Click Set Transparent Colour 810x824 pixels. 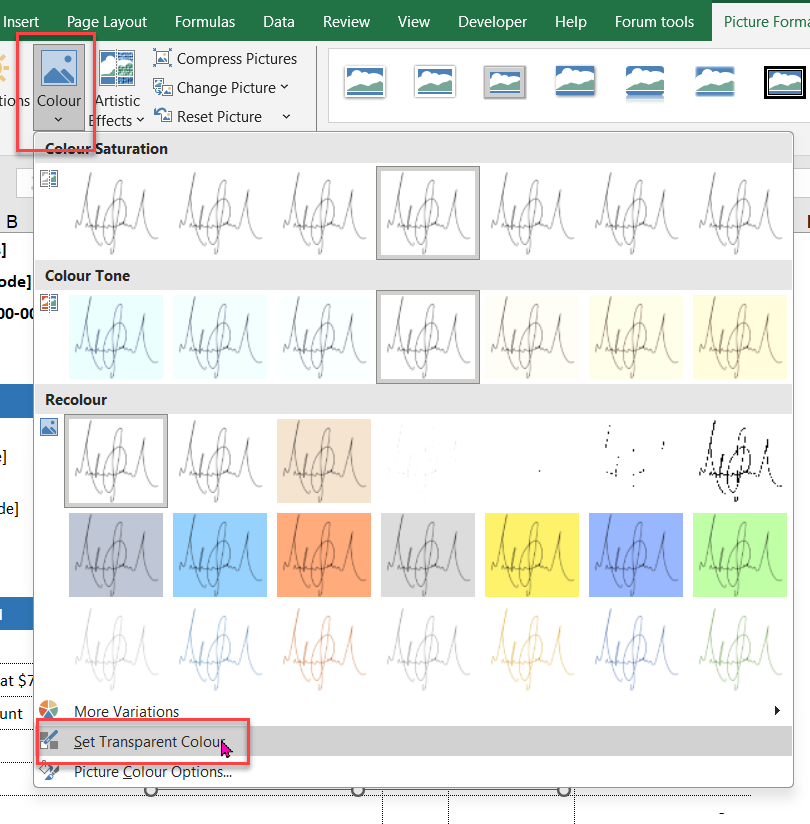click(x=150, y=742)
